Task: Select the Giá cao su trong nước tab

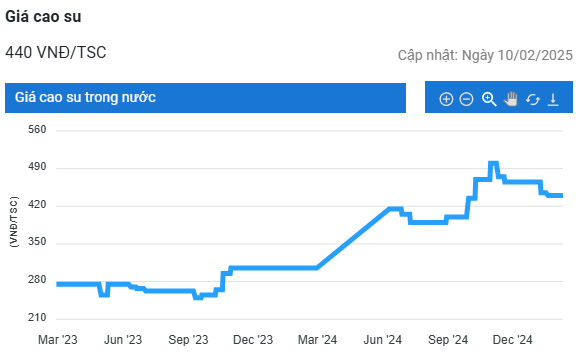Action: (x=205, y=98)
